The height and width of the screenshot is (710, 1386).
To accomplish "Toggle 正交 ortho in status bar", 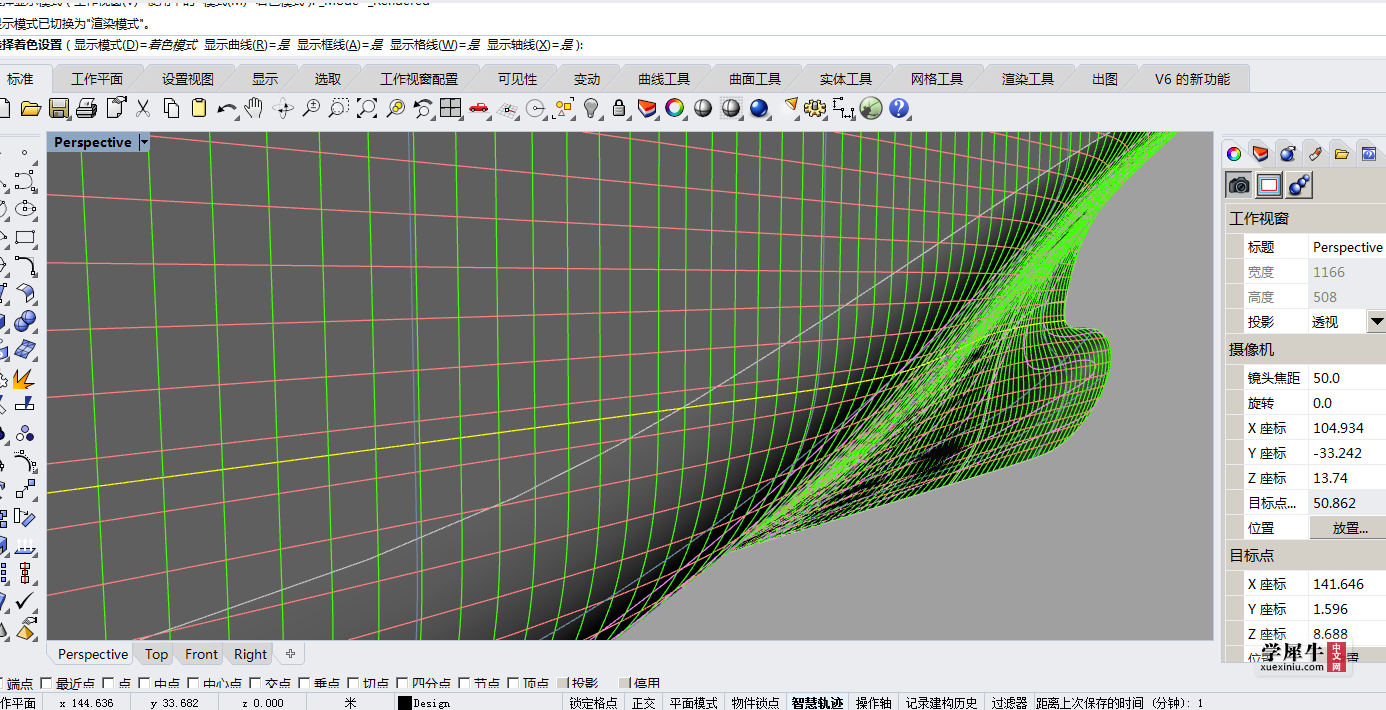I will coord(644,703).
